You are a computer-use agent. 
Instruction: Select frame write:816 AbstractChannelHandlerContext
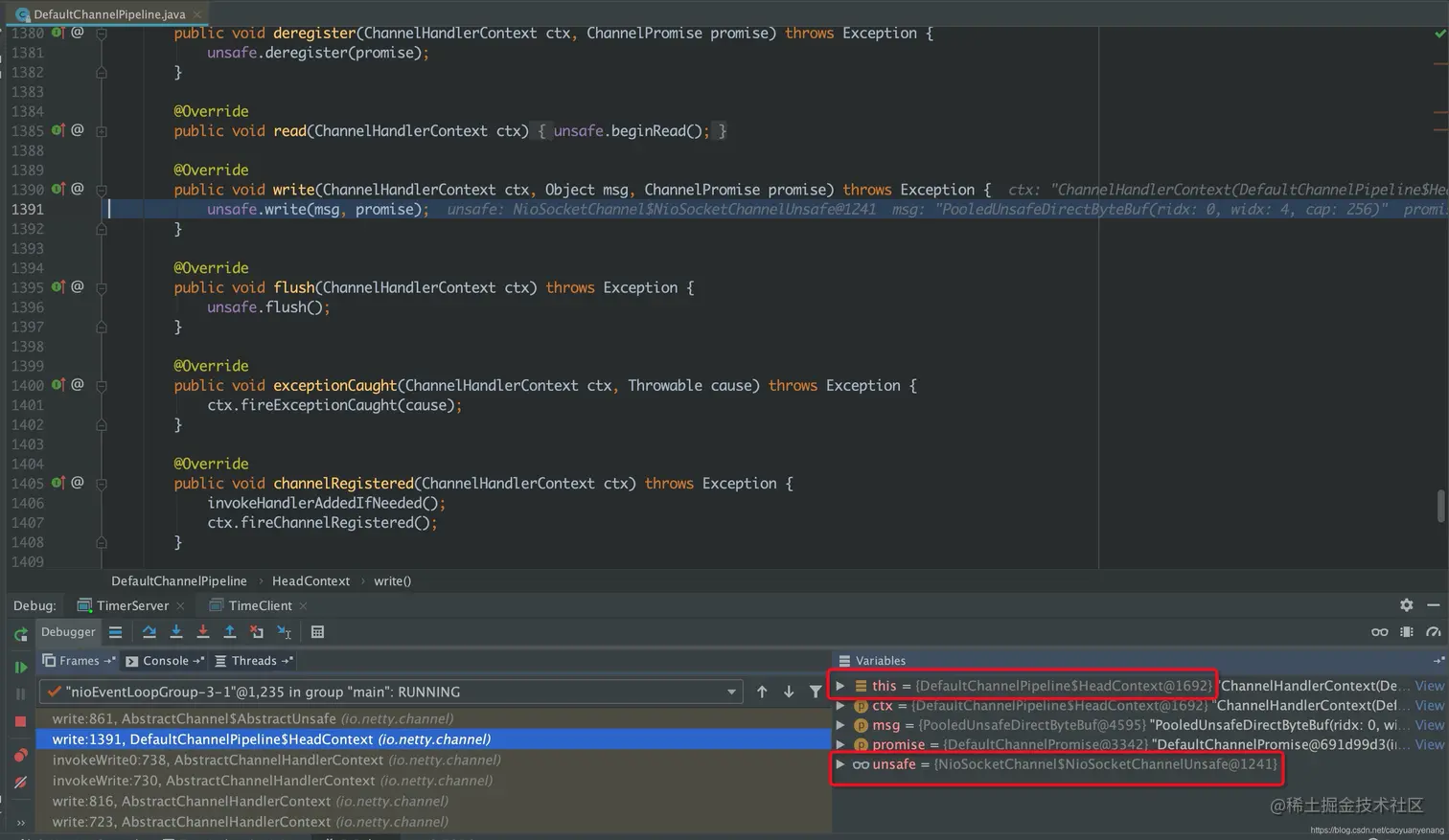click(x=433, y=801)
